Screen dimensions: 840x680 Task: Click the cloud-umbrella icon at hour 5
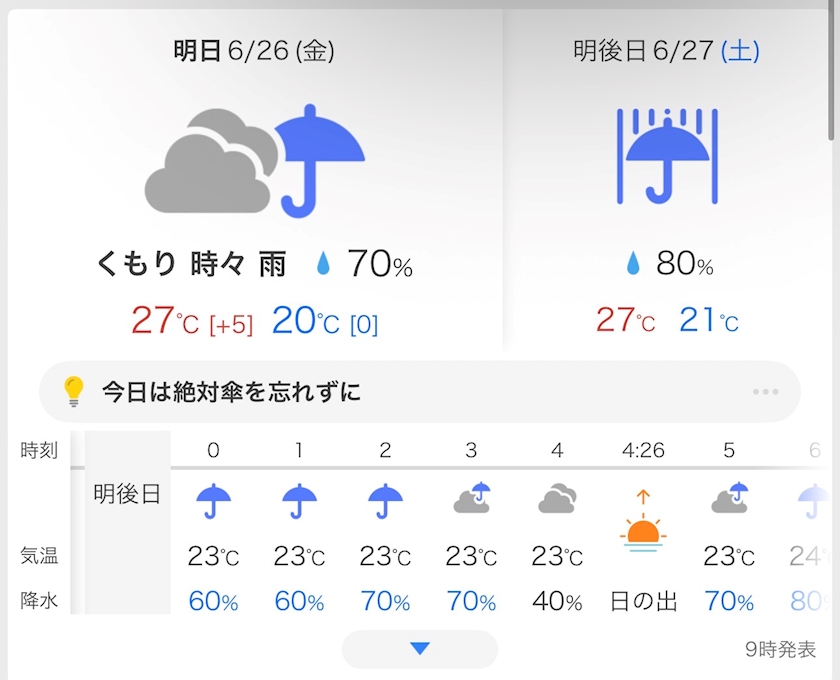[729, 498]
